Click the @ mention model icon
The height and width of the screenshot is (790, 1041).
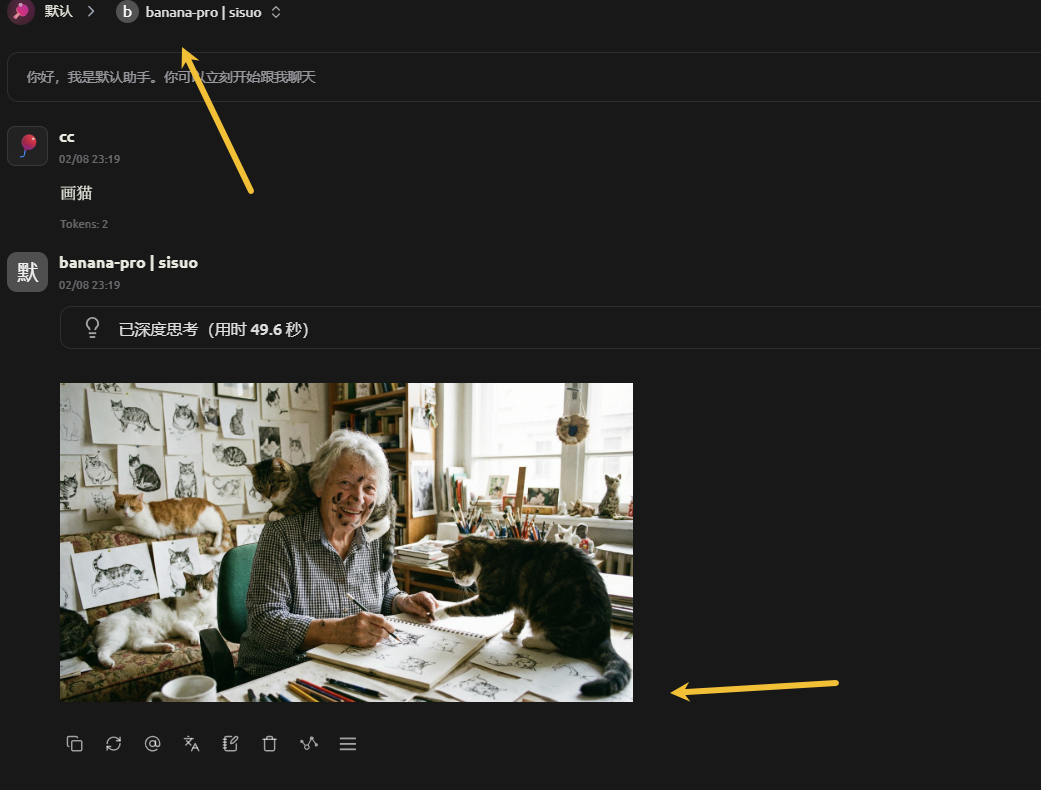(152, 744)
